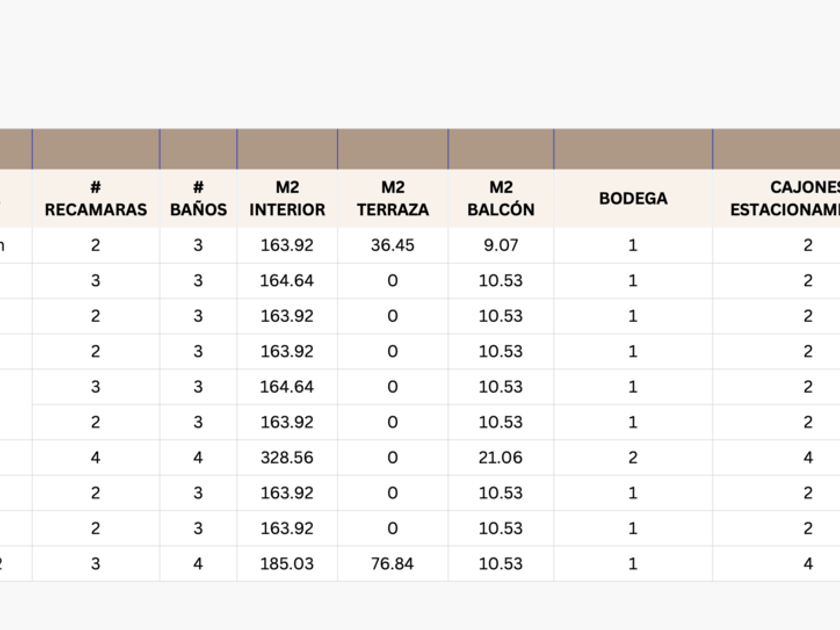Select the M2 TERRAZA header cell
Screen dimensions: 840x630
tap(392, 198)
